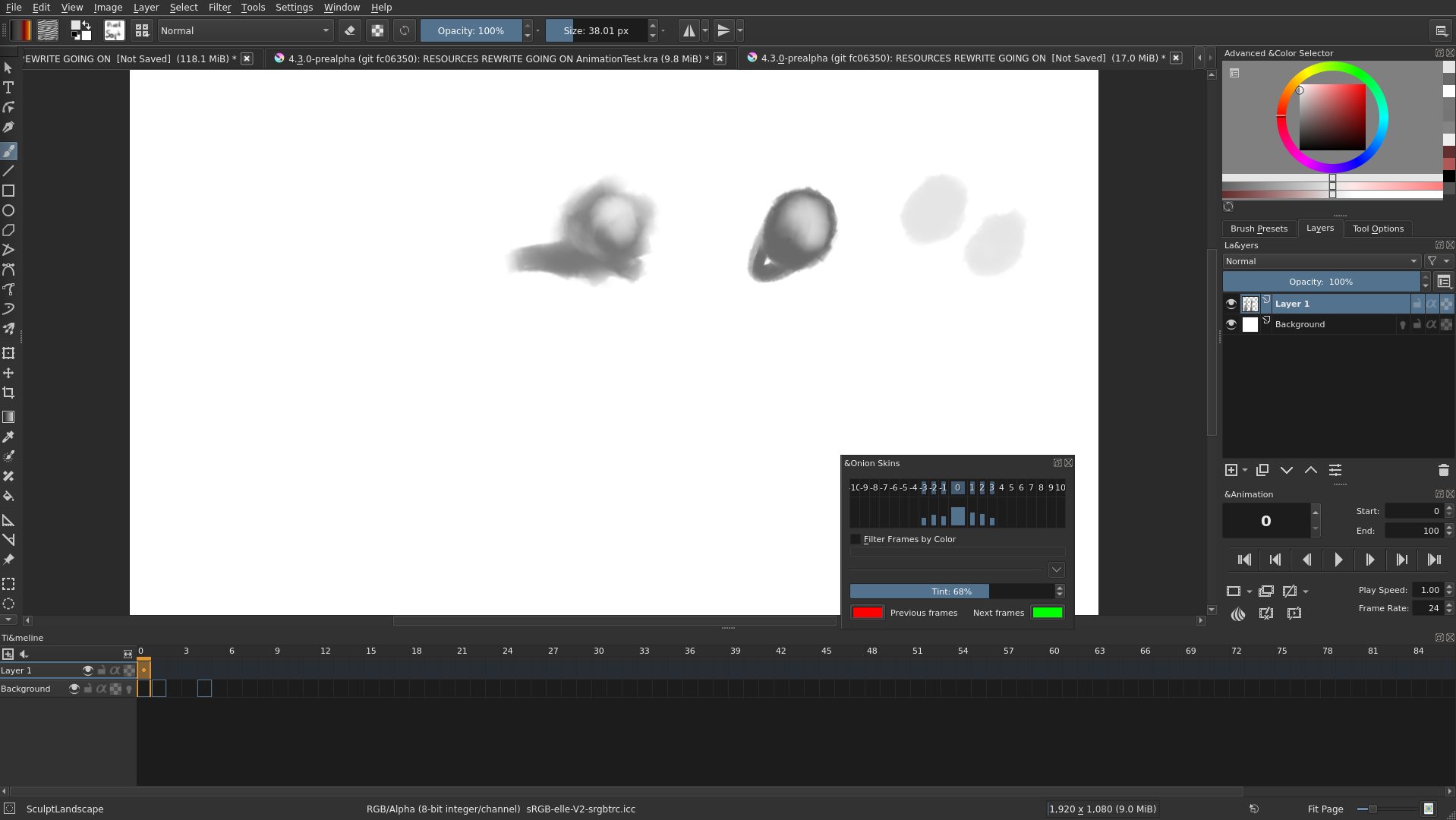The image size is (1456, 820).
Task: Click the animation End frame field
Action: (1413, 531)
